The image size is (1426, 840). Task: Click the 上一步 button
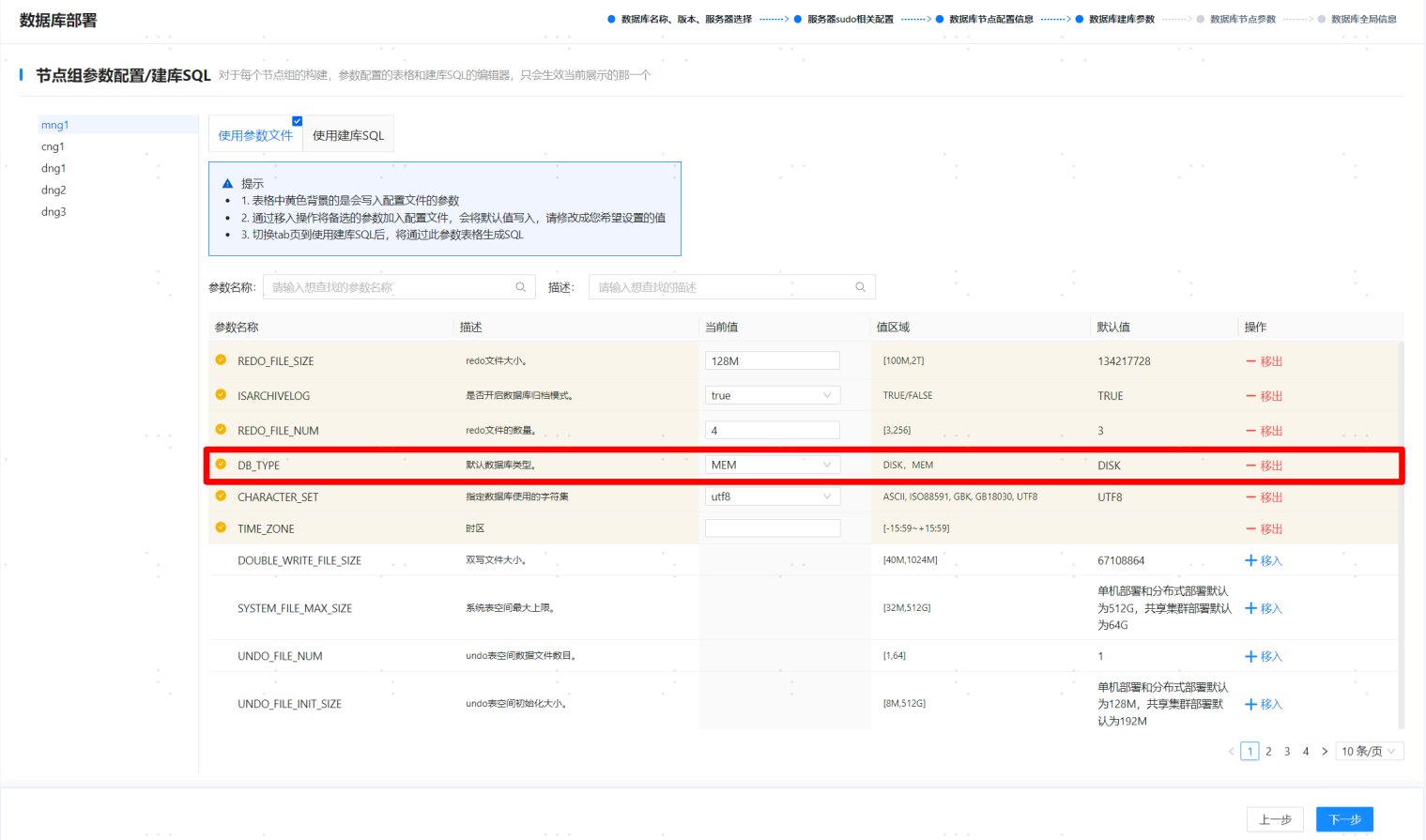point(1275,819)
